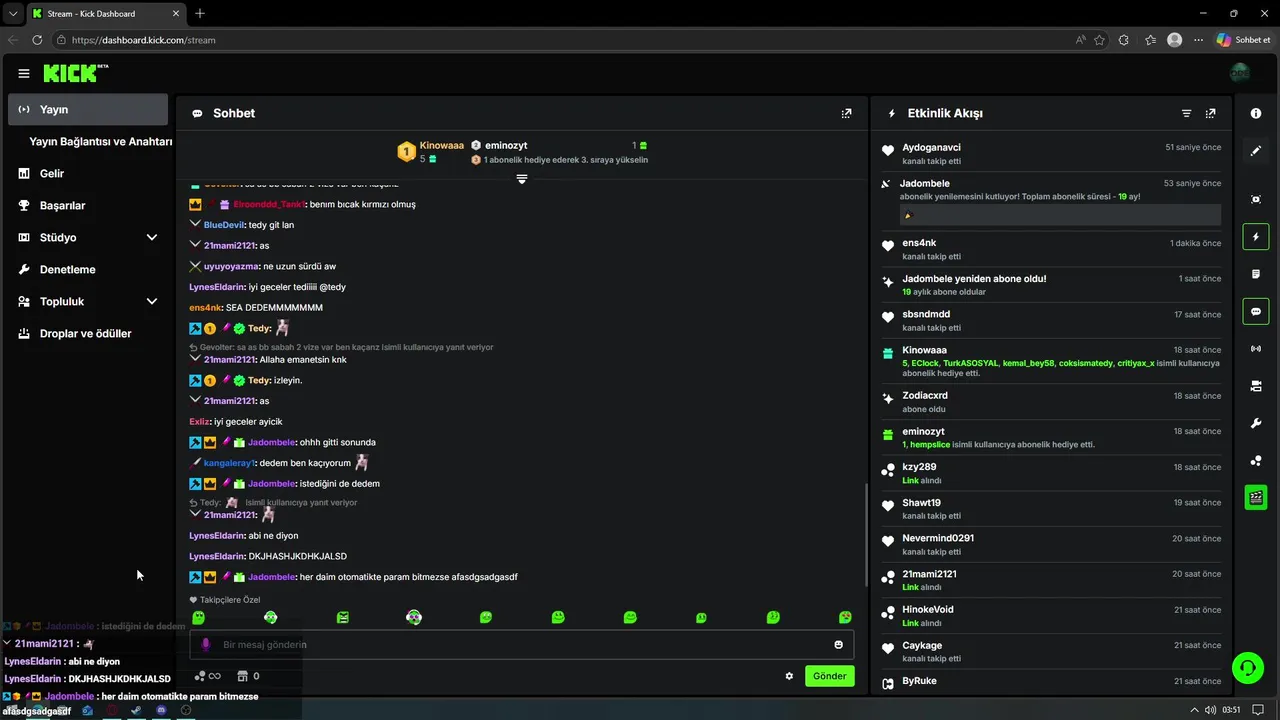Open Droplar ve ödüller menu item
1280x720 pixels.
pyautogui.click(x=88, y=333)
